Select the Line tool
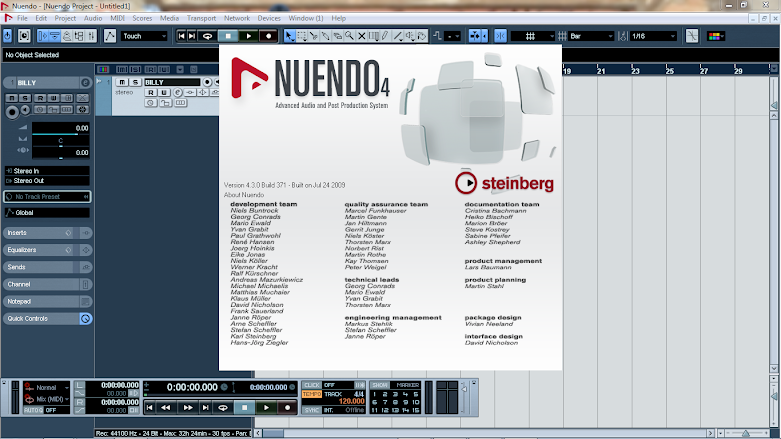 [397, 36]
